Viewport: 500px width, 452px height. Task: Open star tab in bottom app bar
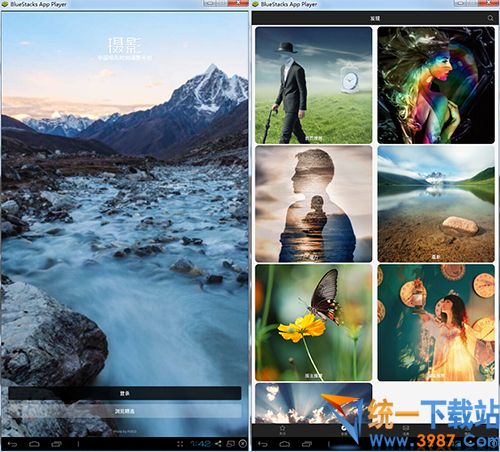click(x=282, y=430)
